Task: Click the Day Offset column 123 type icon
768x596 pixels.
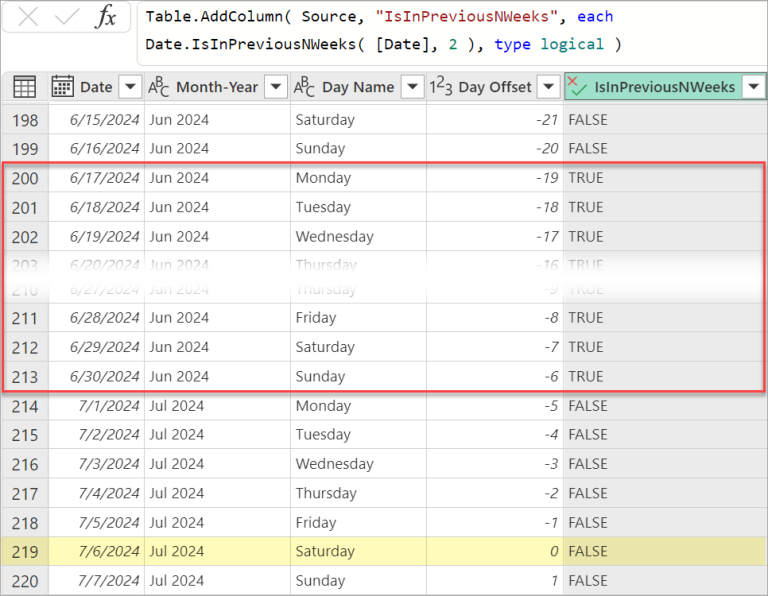Action: pyautogui.click(x=441, y=87)
